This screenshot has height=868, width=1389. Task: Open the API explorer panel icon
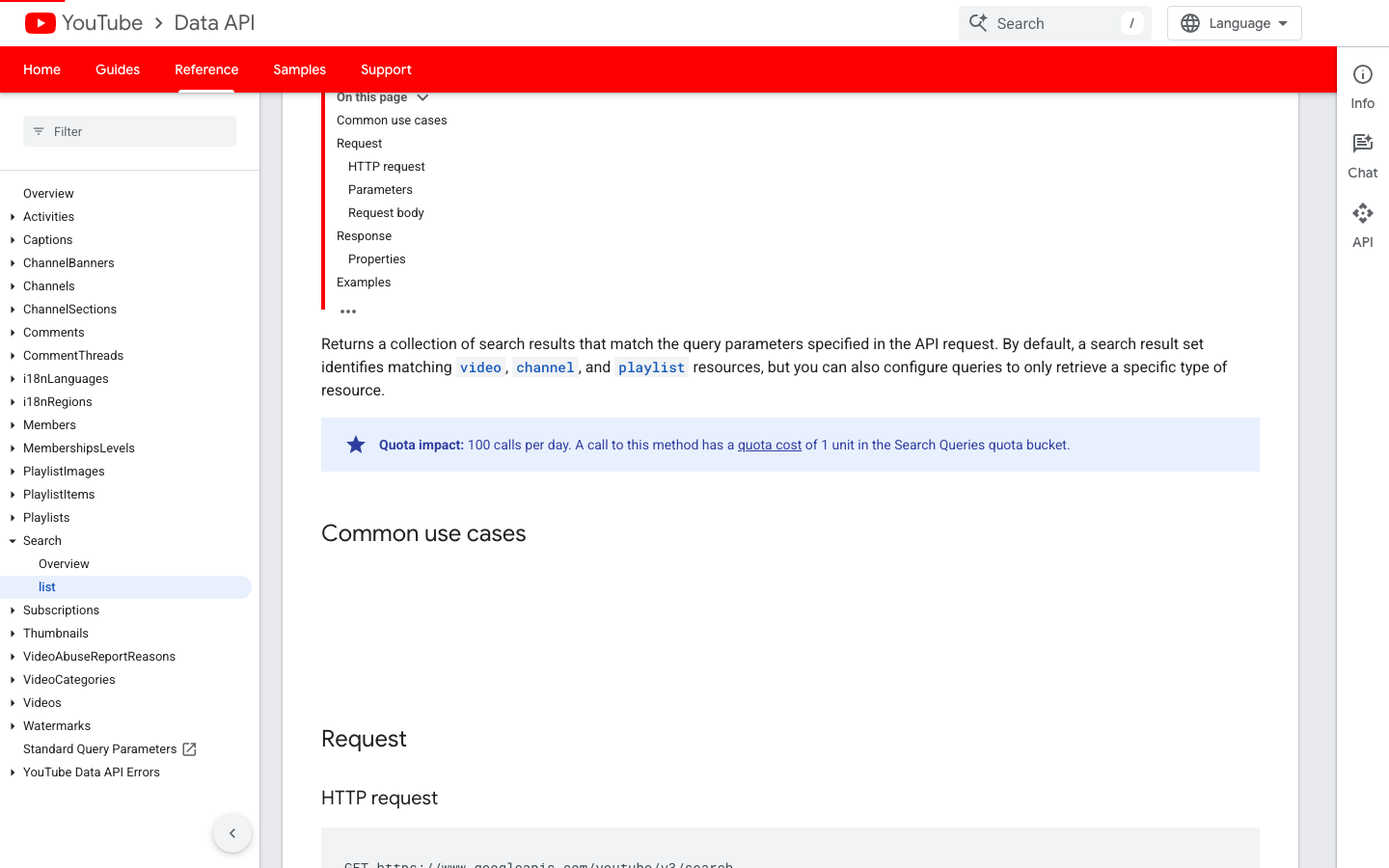[x=1363, y=213]
